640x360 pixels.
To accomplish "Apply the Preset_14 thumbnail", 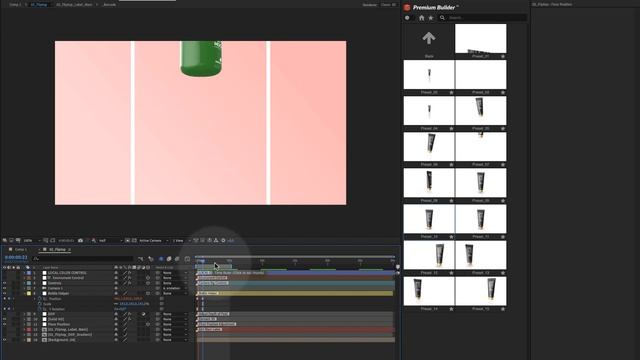I will point(429,291).
